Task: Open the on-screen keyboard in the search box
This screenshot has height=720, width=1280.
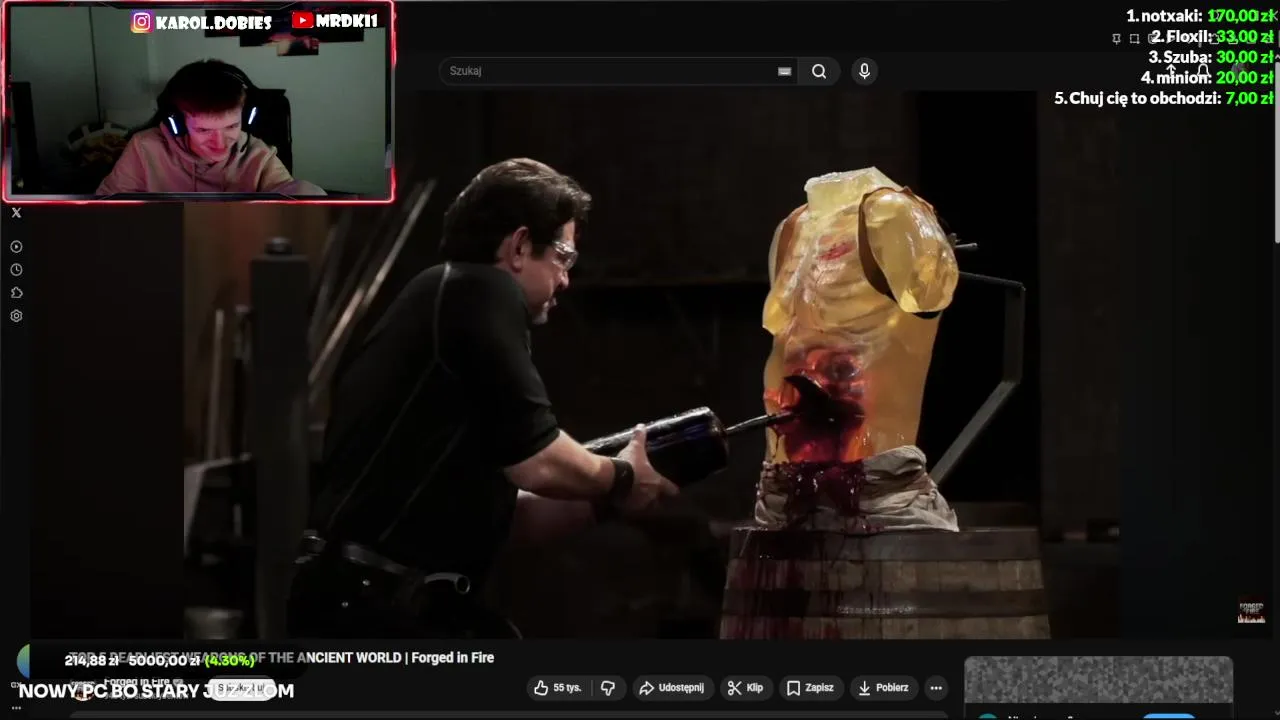Action: 785,71
